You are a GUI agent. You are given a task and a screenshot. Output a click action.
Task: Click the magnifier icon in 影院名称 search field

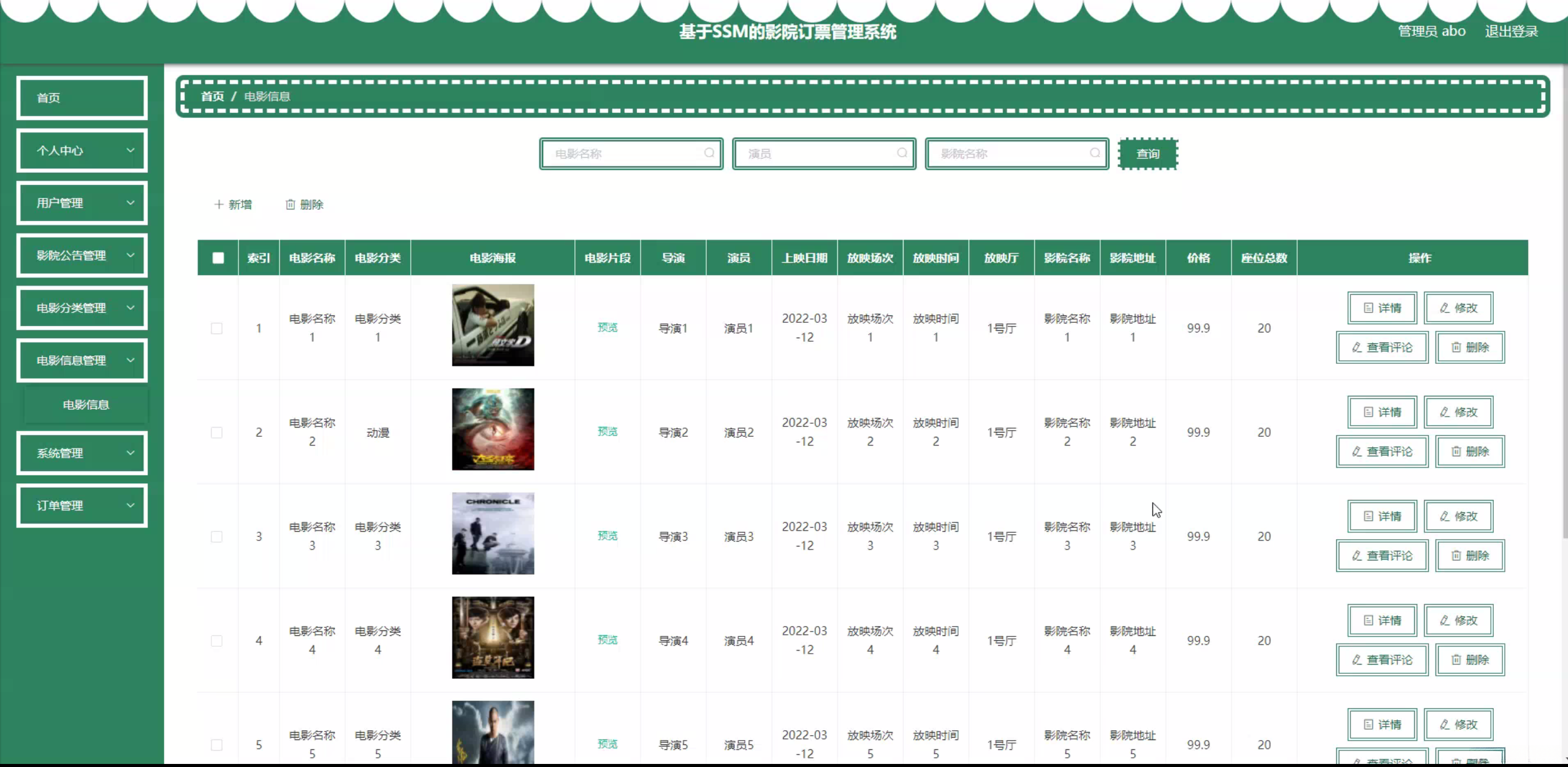point(1095,153)
